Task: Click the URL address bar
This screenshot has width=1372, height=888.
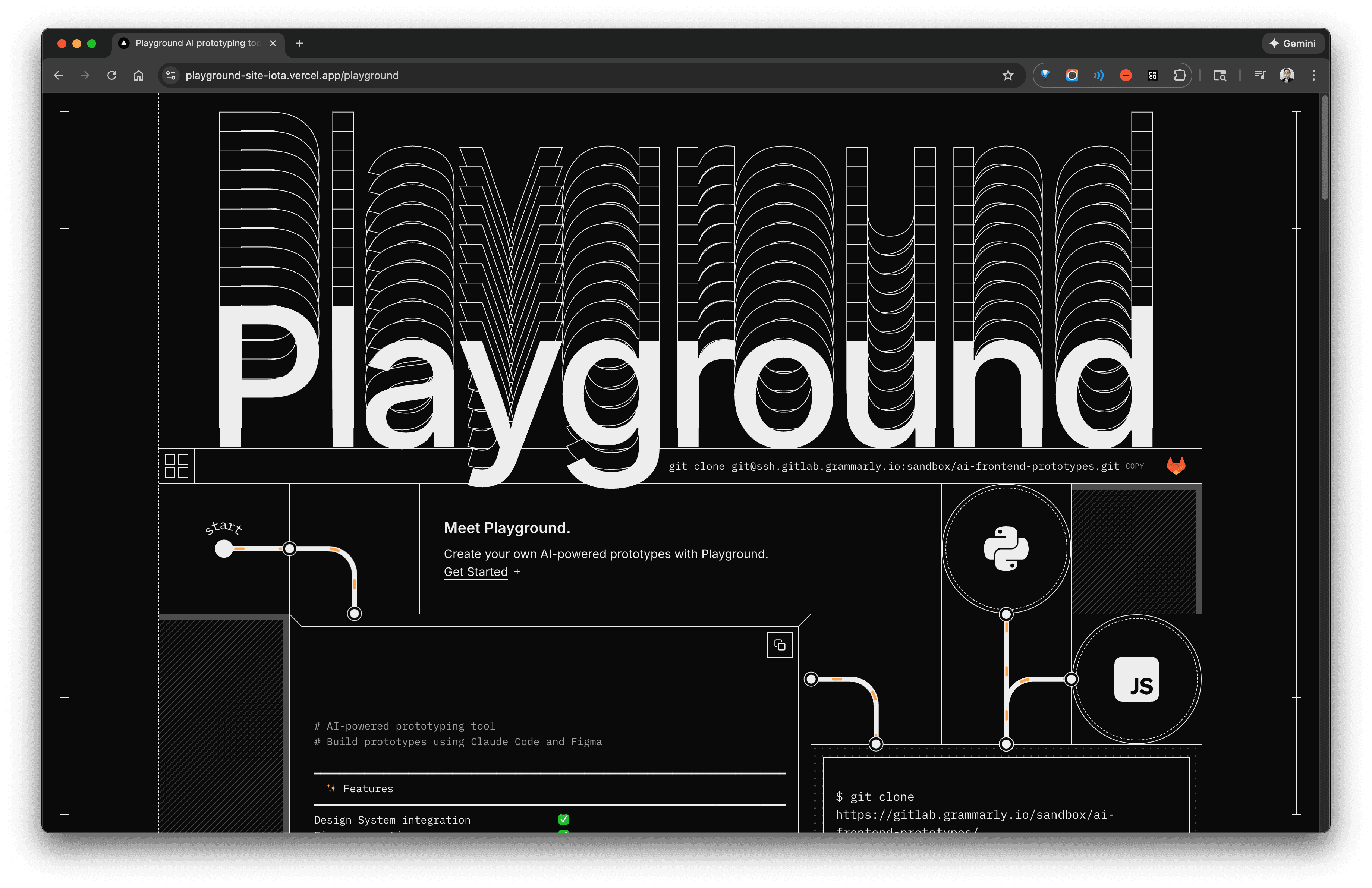Action: [576, 75]
